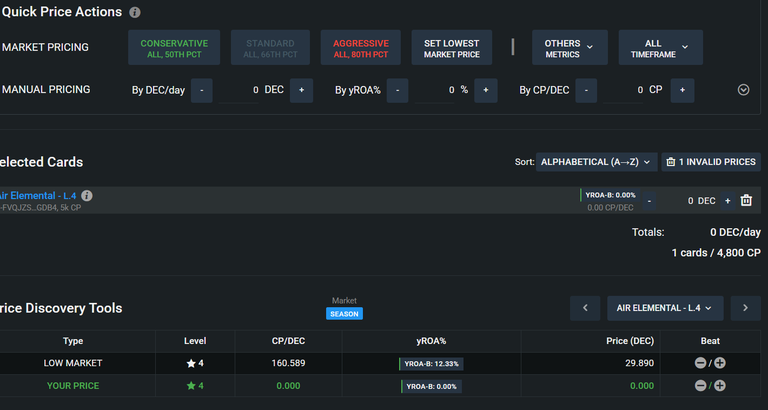
Task: Decrease By CP/DEC value with minus
Action: [586, 91]
